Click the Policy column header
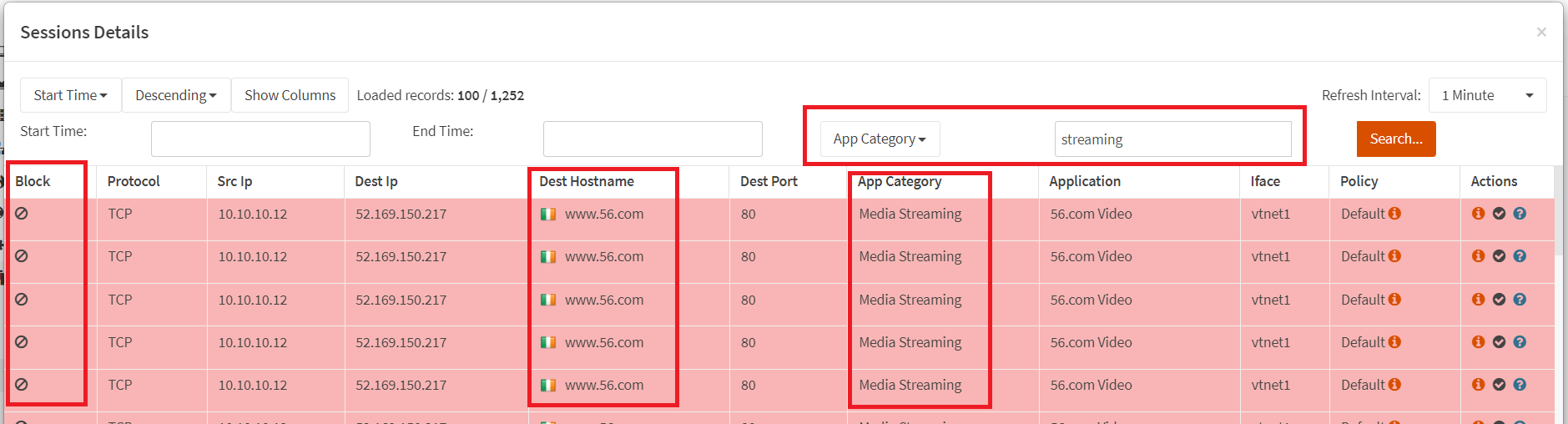The width and height of the screenshot is (1568, 424). point(1359,181)
